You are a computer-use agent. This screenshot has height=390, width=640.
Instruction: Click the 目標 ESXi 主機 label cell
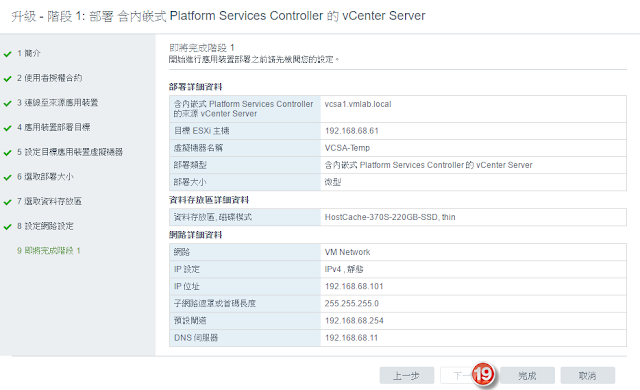tap(245, 131)
